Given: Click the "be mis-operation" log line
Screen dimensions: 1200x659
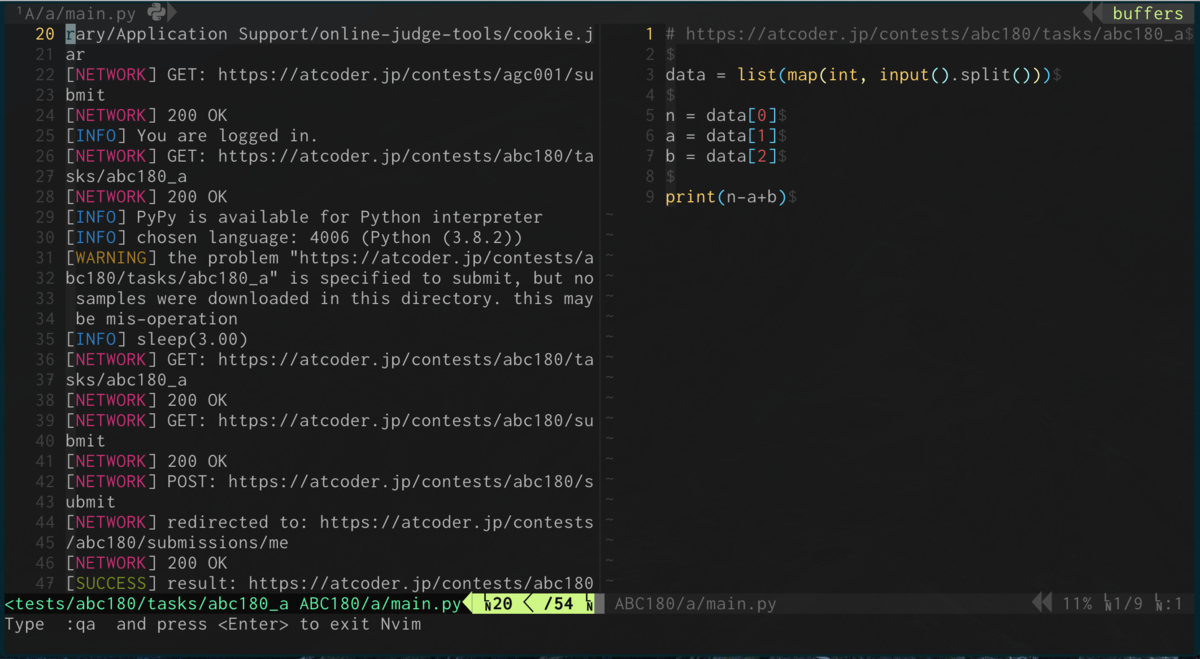Looking at the screenshot, I should [157, 319].
